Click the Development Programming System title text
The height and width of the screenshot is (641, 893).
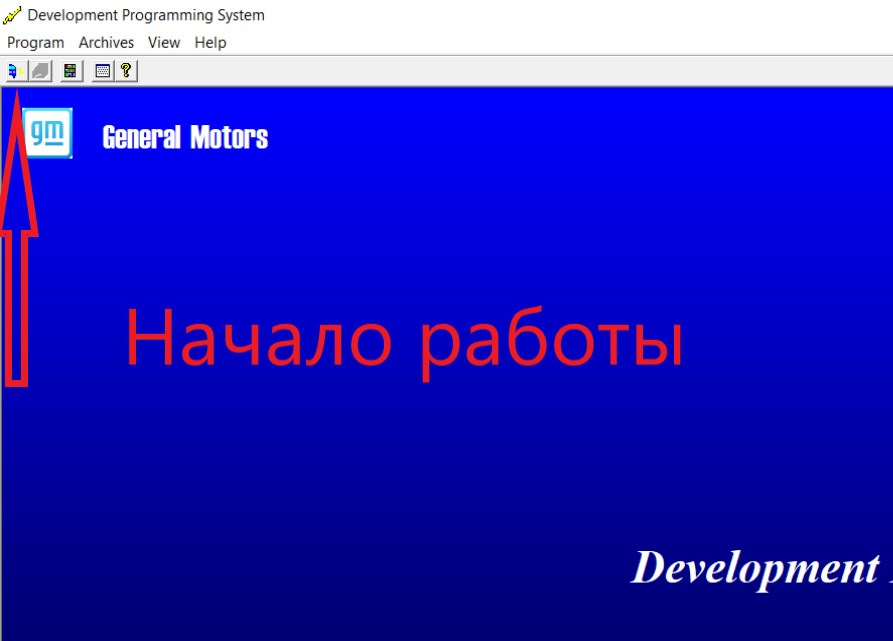(146, 15)
